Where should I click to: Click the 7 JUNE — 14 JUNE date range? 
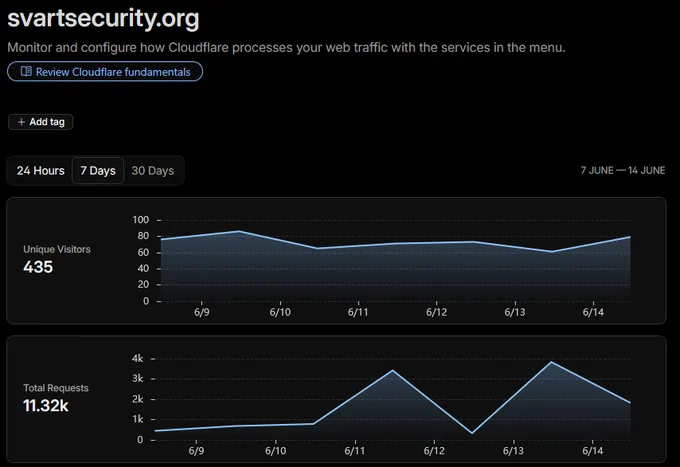coord(623,170)
